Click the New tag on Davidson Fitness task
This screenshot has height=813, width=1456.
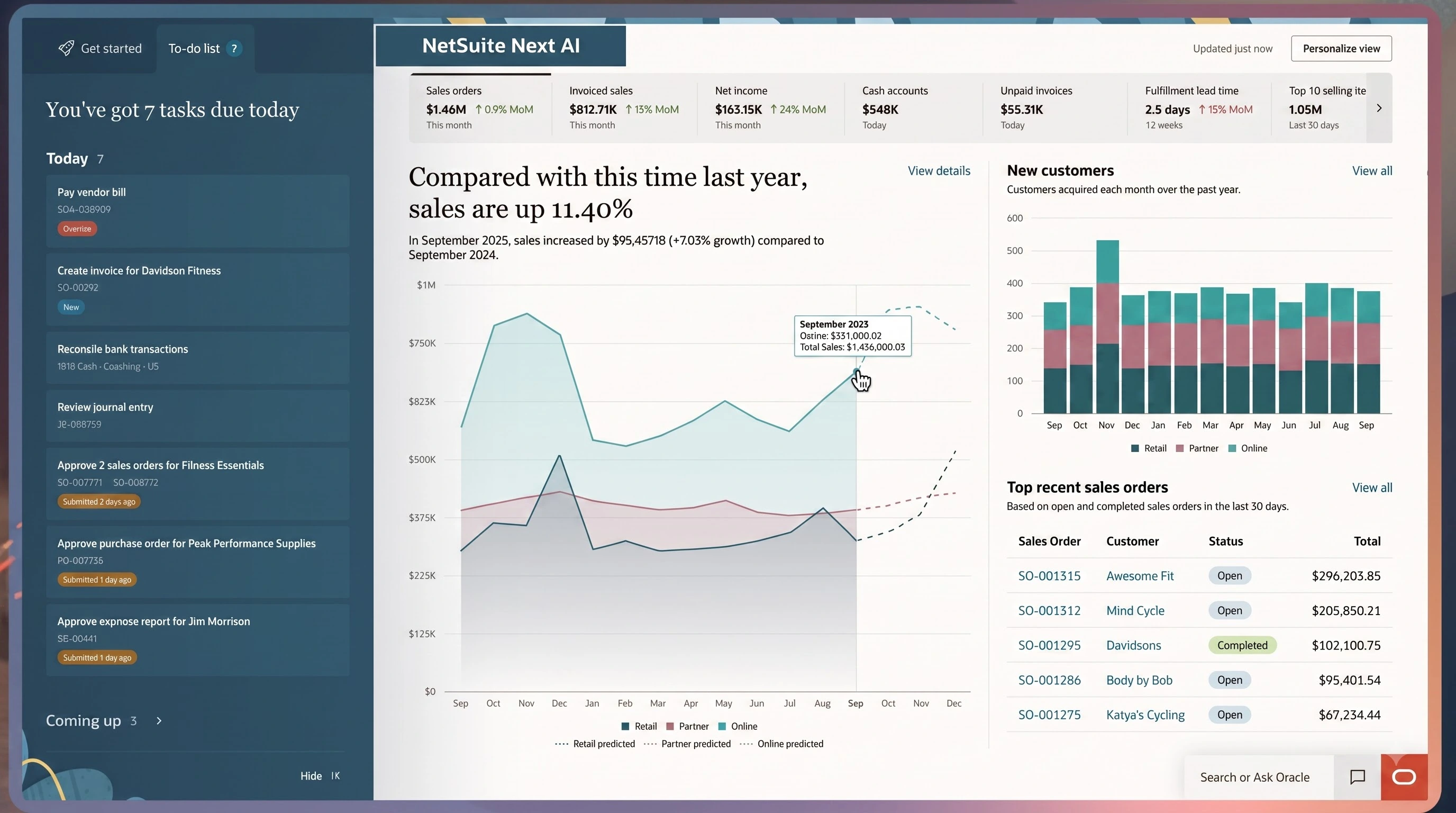(71, 307)
